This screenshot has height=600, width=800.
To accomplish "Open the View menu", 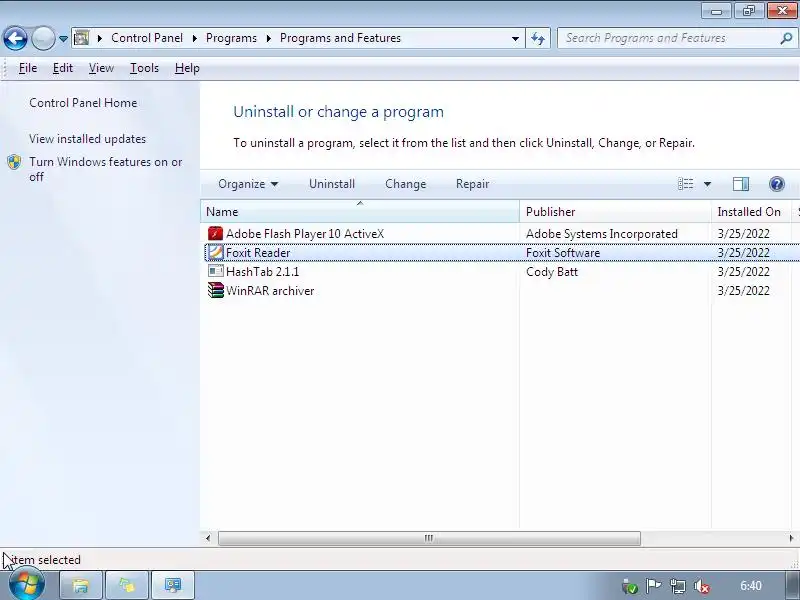I will coord(101,68).
